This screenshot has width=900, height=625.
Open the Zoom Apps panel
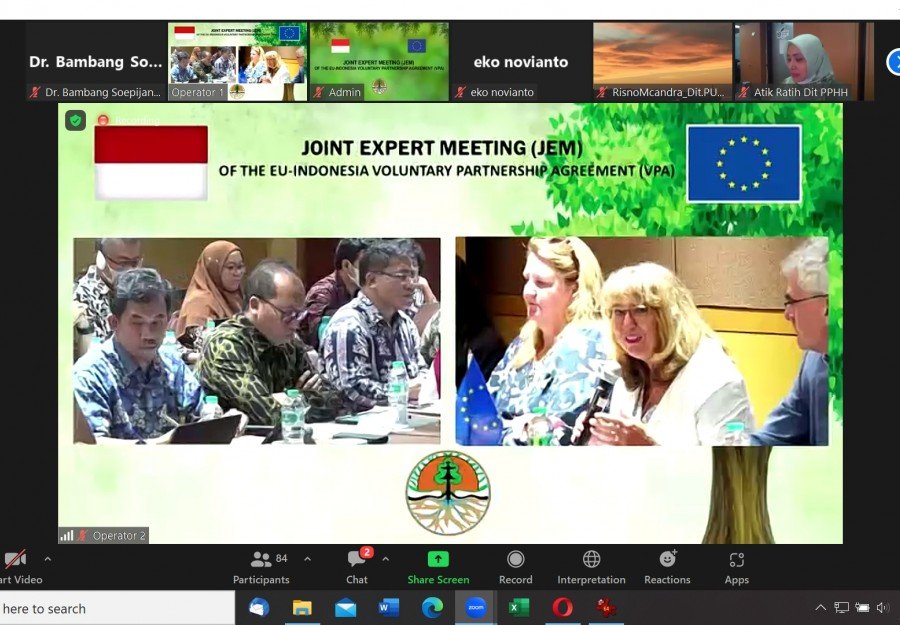coord(736,567)
